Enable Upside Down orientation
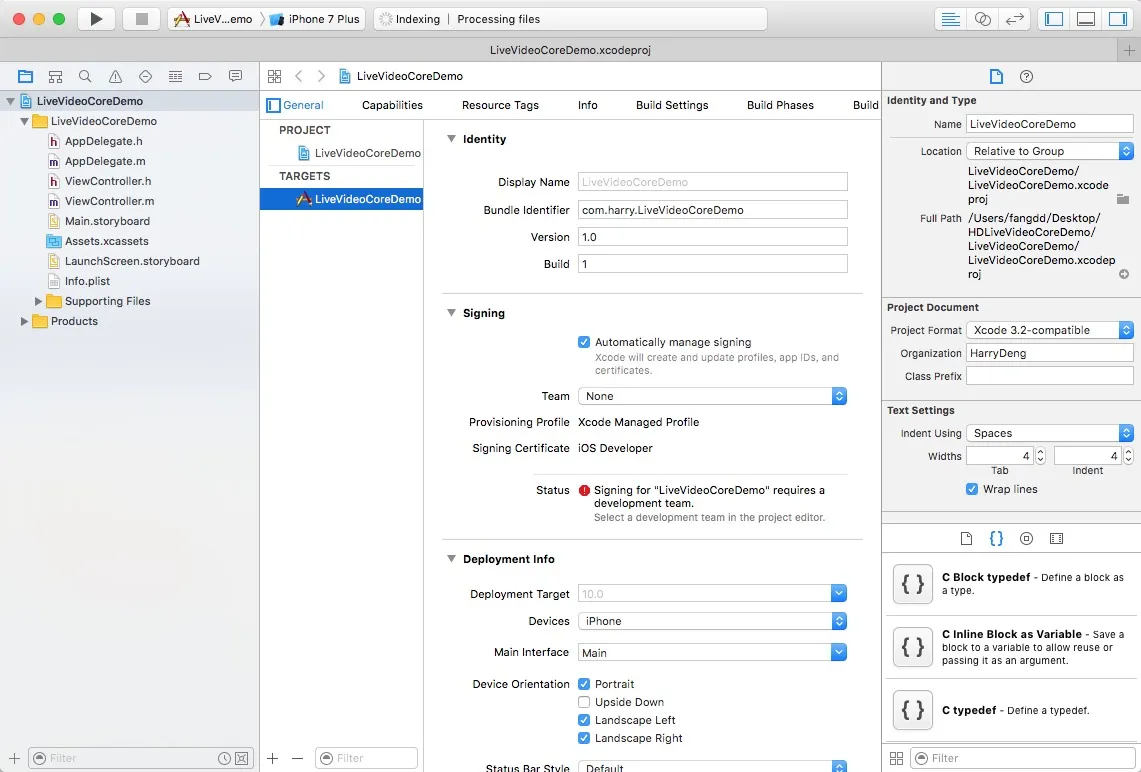1141x772 pixels. point(584,702)
